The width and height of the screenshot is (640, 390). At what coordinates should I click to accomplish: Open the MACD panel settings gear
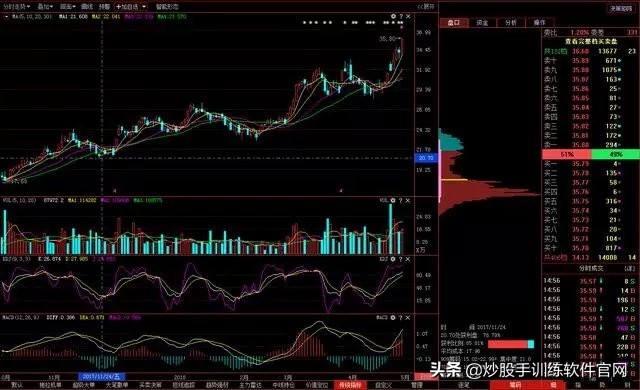(x=393, y=317)
